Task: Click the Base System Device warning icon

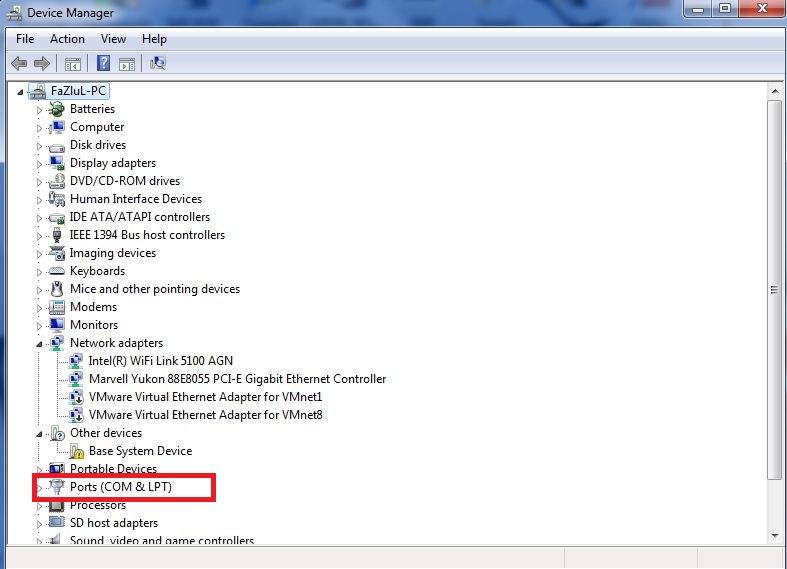Action: click(x=77, y=451)
